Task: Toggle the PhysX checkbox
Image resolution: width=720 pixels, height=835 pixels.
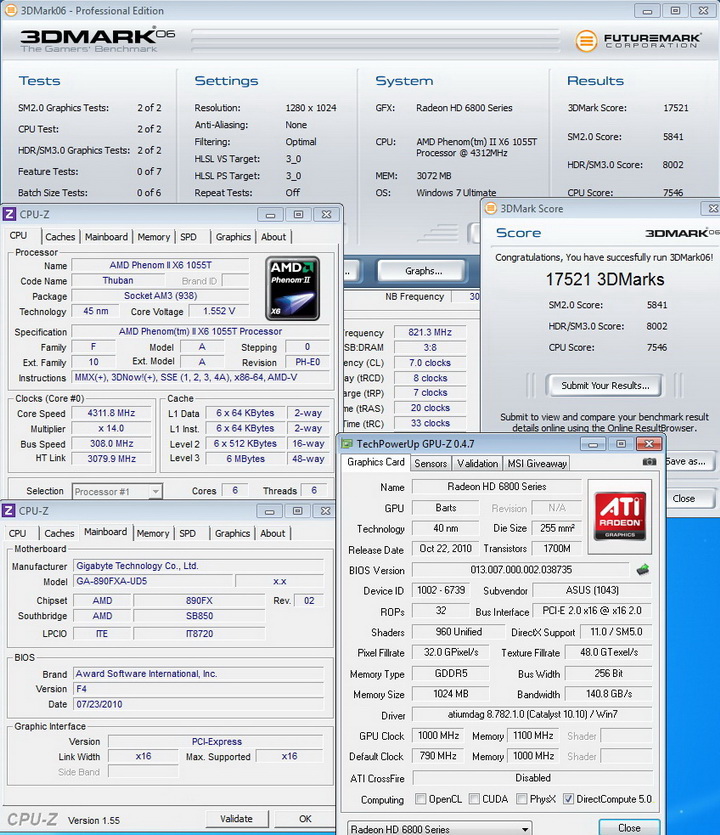Action: 522,799
